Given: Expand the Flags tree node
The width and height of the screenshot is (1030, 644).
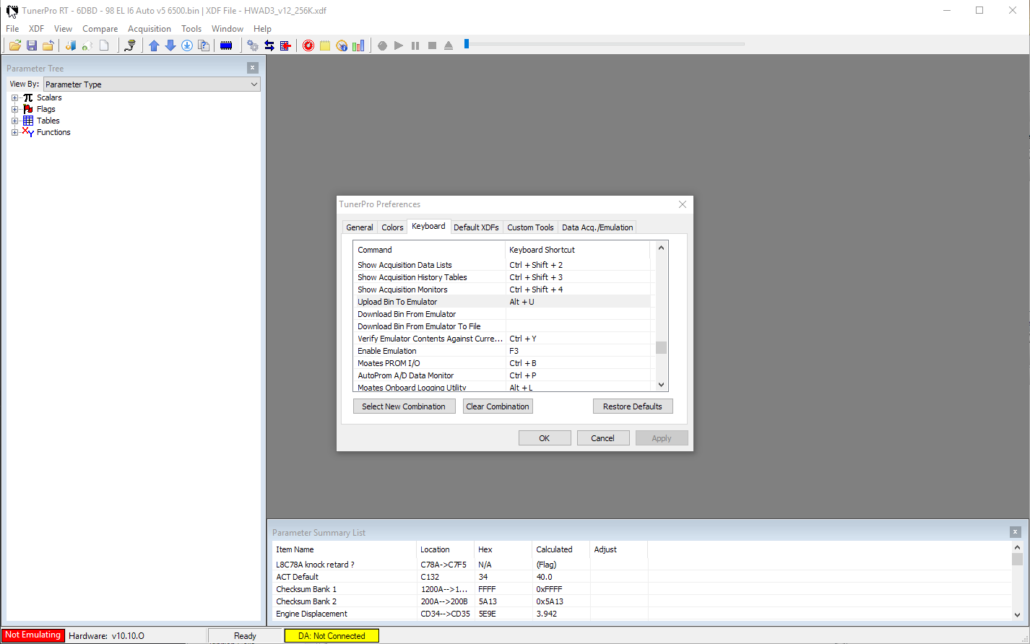Looking at the screenshot, I should 14,109.
